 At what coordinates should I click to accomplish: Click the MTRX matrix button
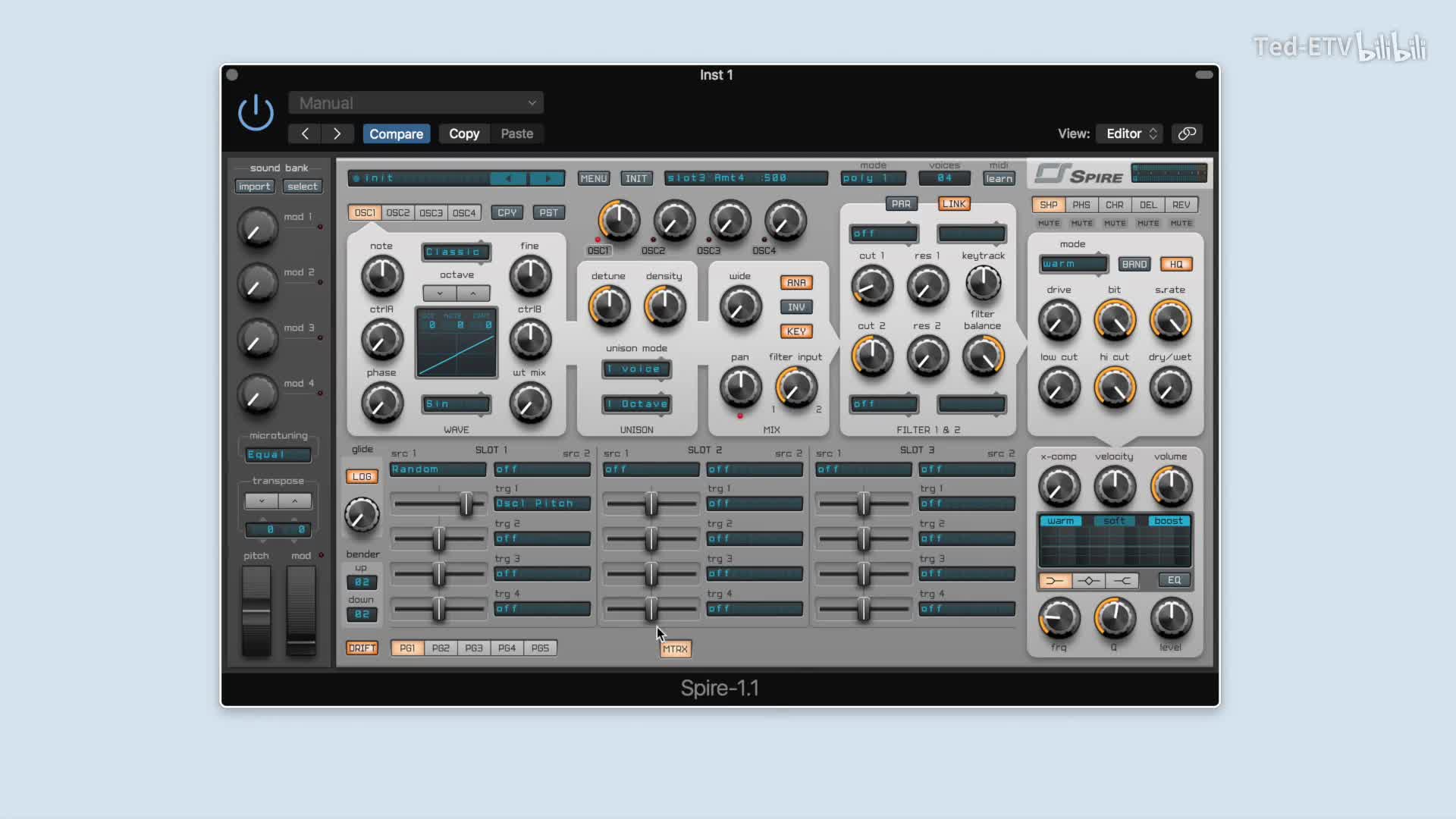point(675,650)
